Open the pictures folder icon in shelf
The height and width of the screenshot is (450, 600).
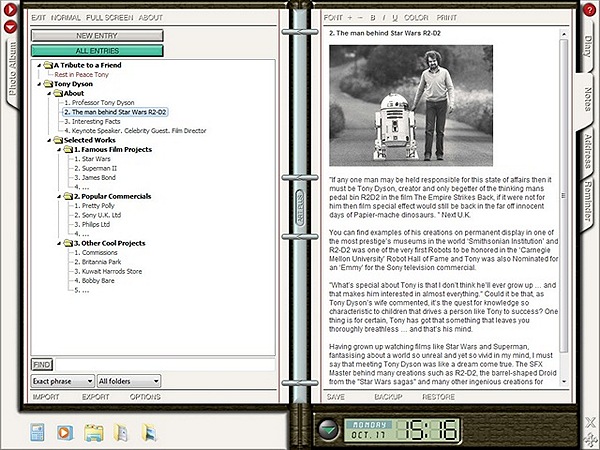tap(149, 433)
